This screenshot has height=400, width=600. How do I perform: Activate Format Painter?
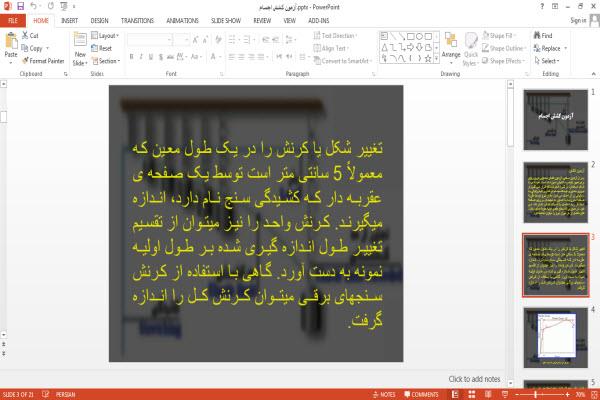43,61
